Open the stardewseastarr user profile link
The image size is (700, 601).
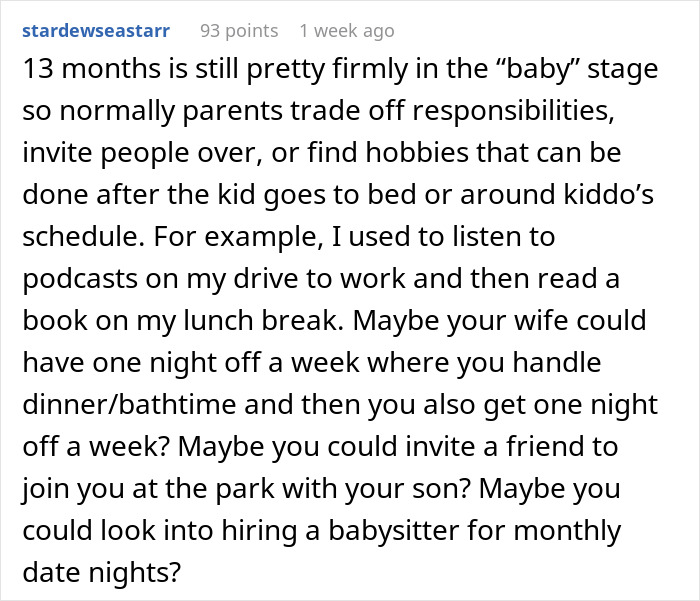[95, 31]
